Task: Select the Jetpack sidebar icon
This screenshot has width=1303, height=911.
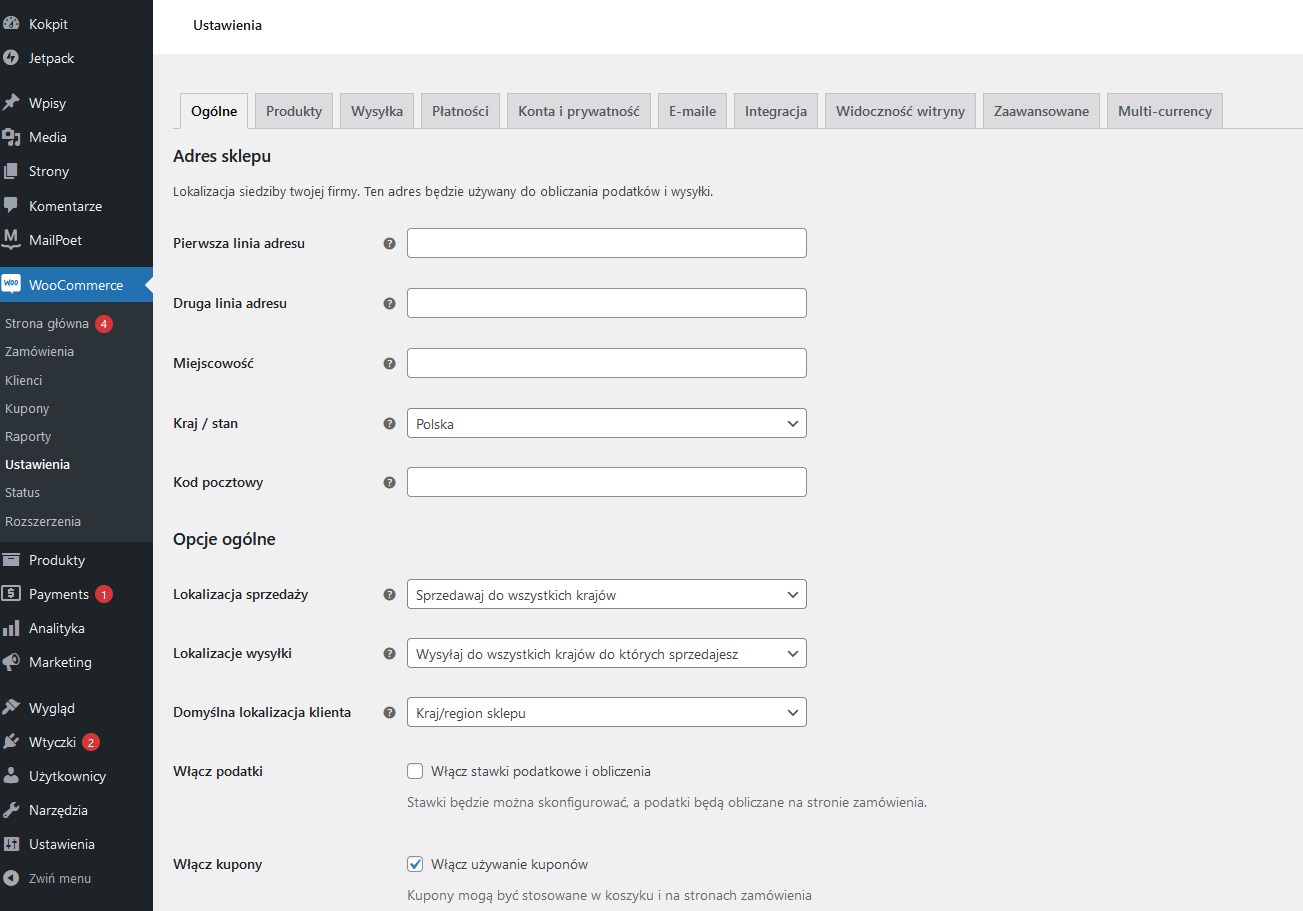Action: (12, 58)
